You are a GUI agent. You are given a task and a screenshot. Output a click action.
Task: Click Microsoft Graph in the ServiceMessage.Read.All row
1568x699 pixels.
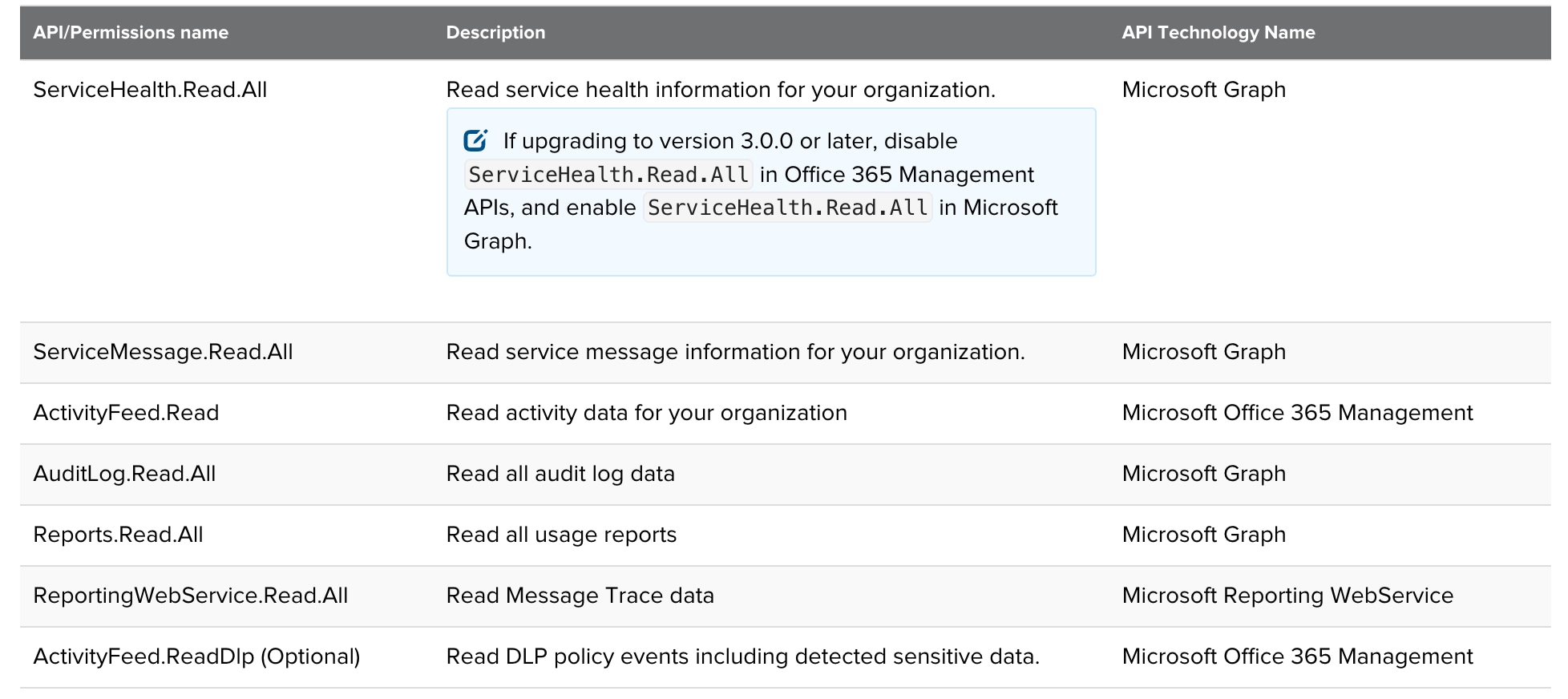point(1204,352)
